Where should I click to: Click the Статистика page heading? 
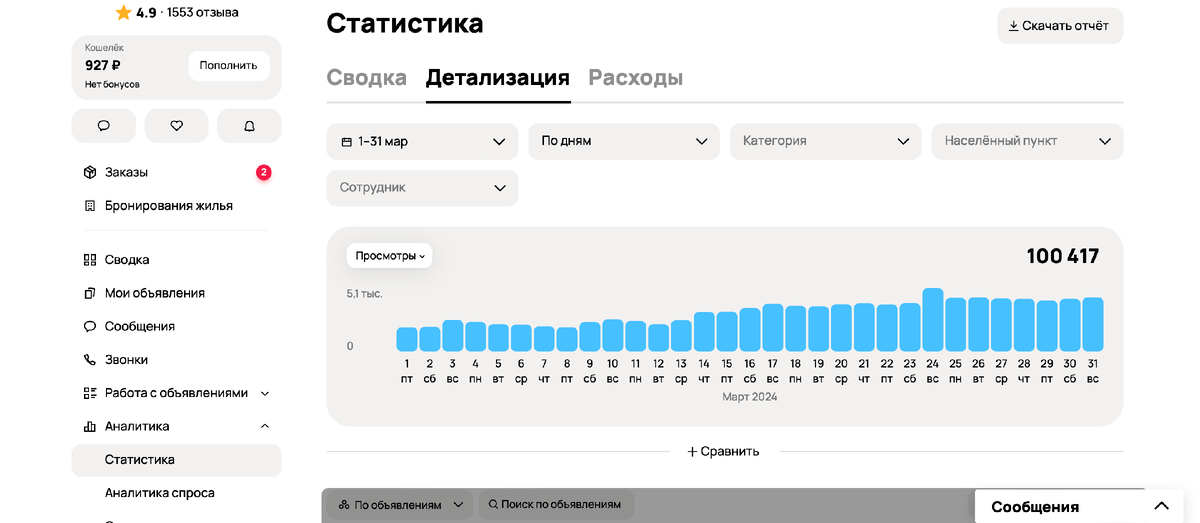(x=405, y=23)
